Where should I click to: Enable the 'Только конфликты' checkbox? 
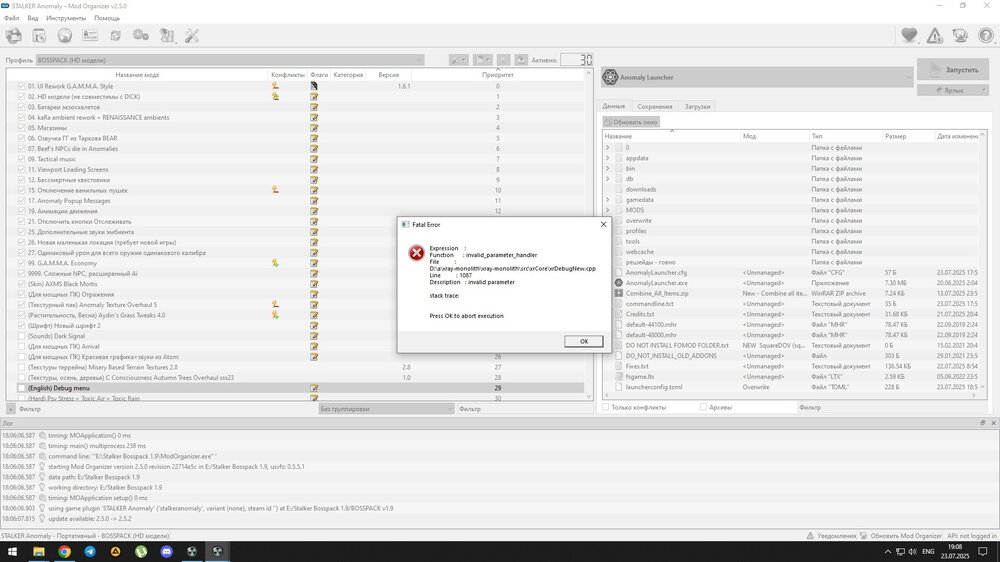[607, 407]
